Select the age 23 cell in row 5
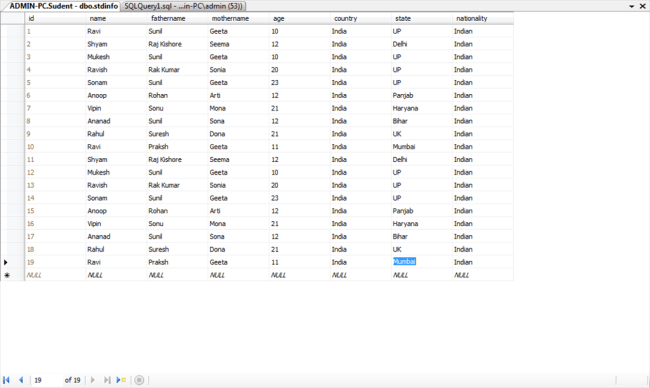 pyautogui.click(x=299, y=82)
